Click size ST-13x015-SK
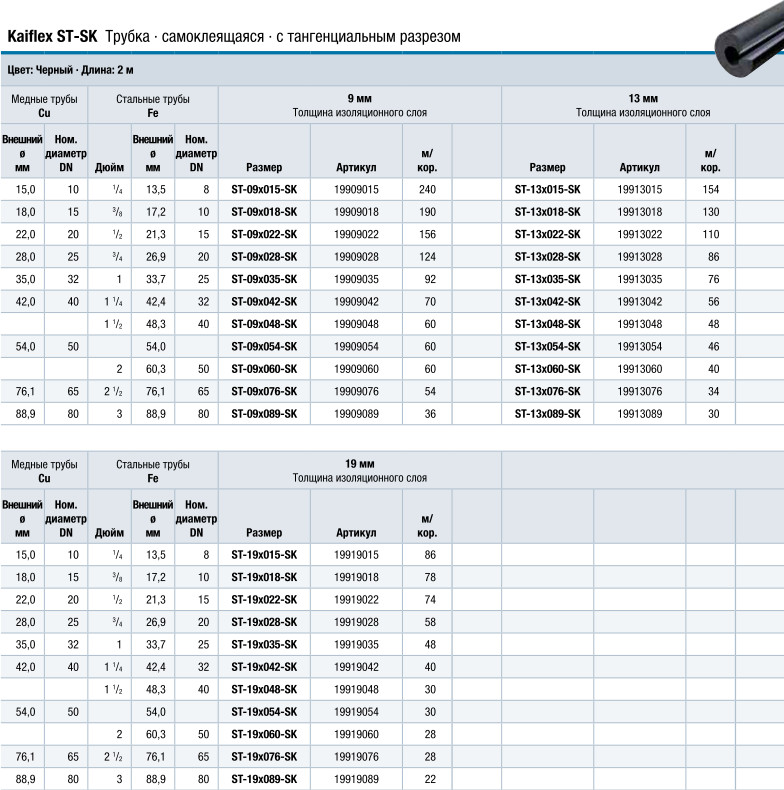The width and height of the screenshot is (784, 790). click(547, 190)
